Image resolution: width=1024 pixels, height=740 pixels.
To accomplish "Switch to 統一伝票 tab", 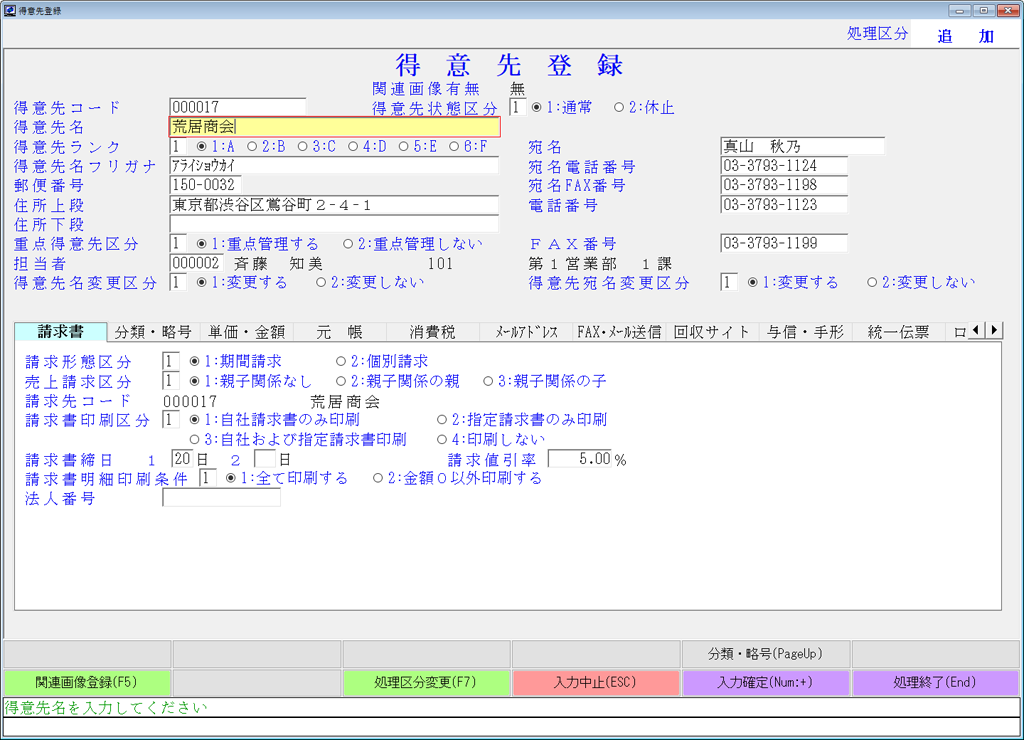I will 899,332.
